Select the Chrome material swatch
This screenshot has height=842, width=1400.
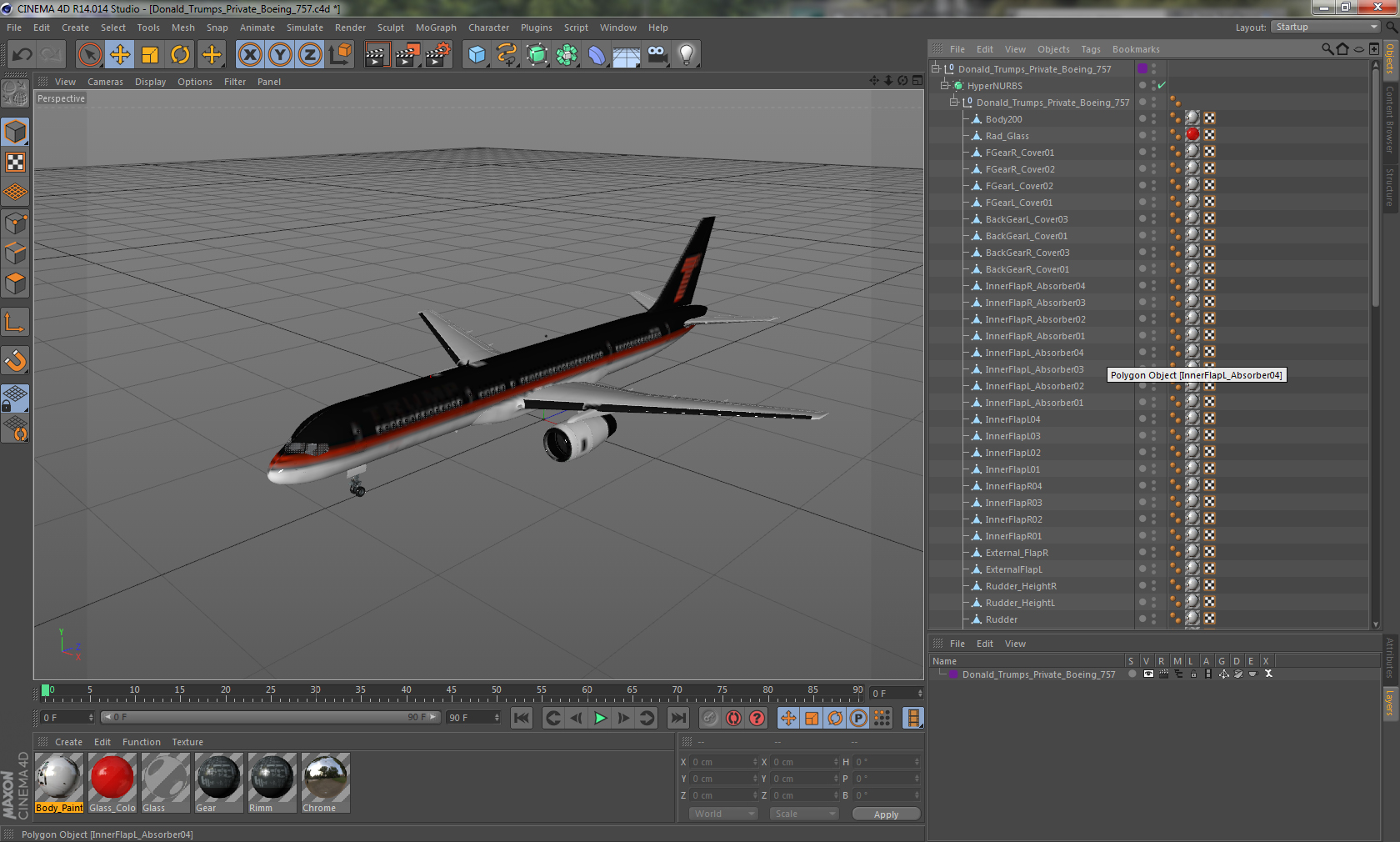point(326,783)
